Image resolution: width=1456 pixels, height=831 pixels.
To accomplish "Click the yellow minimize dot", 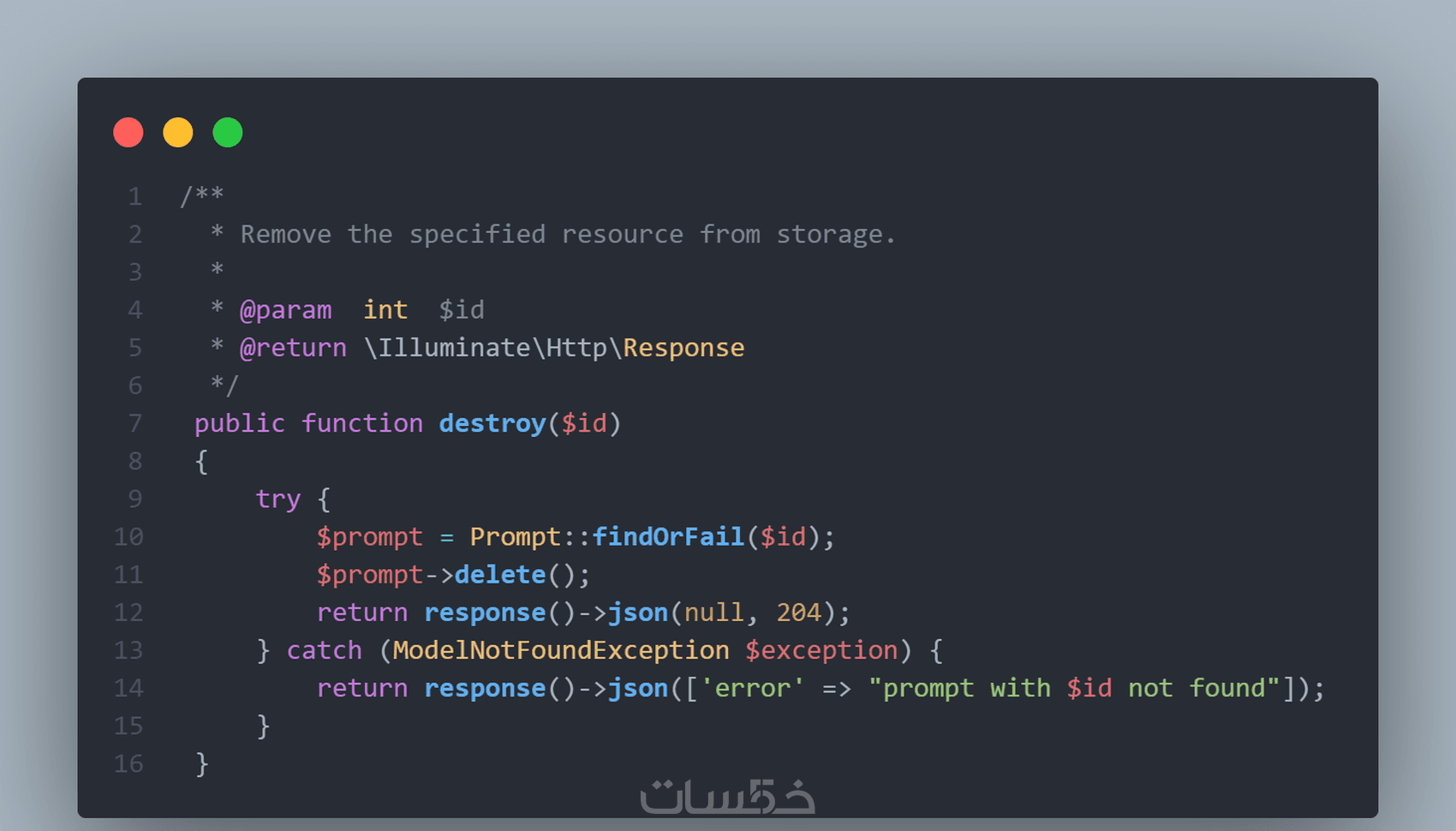I will point(178,133).
